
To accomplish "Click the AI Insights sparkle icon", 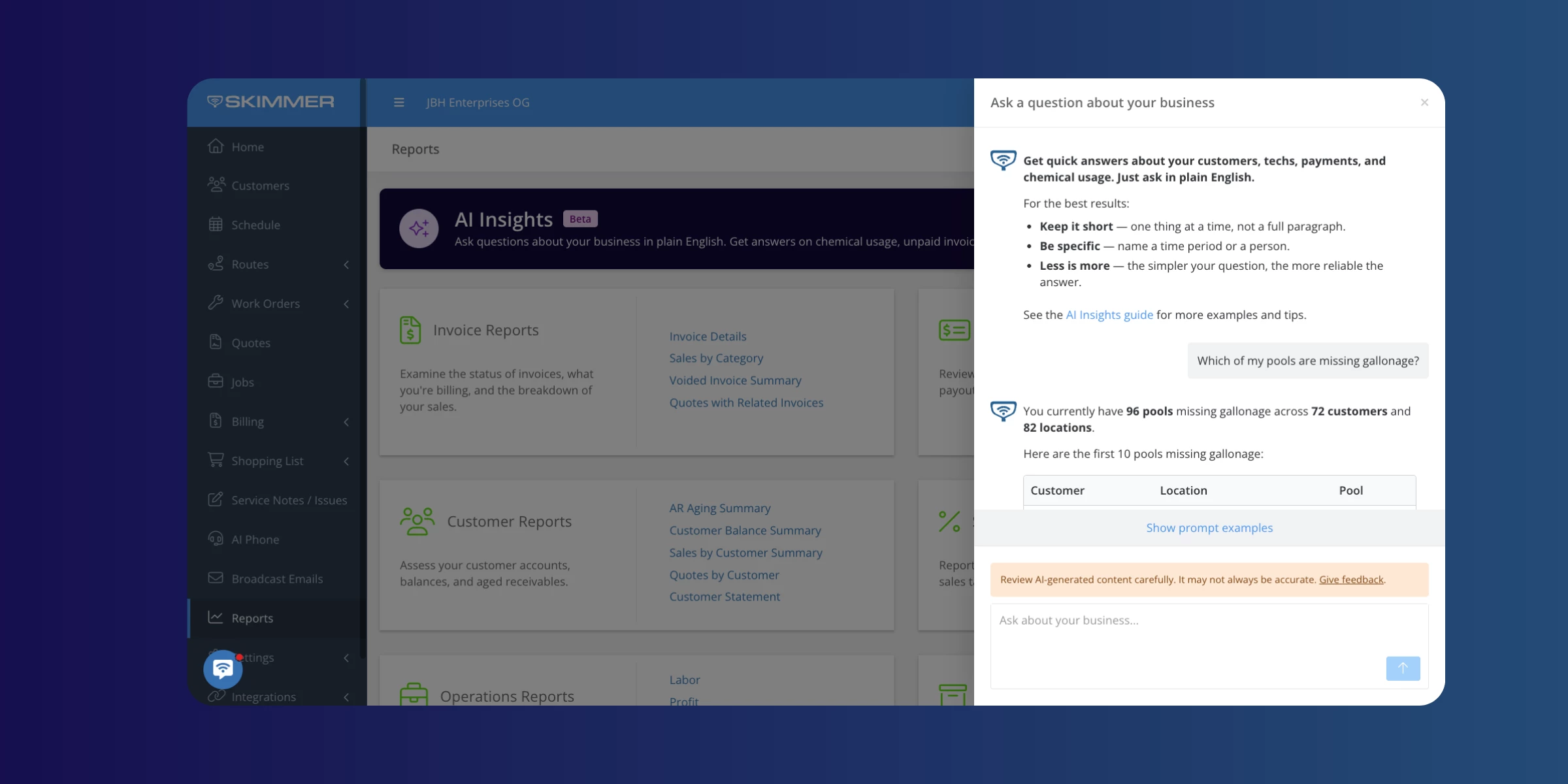I will (x=419, y=228).
